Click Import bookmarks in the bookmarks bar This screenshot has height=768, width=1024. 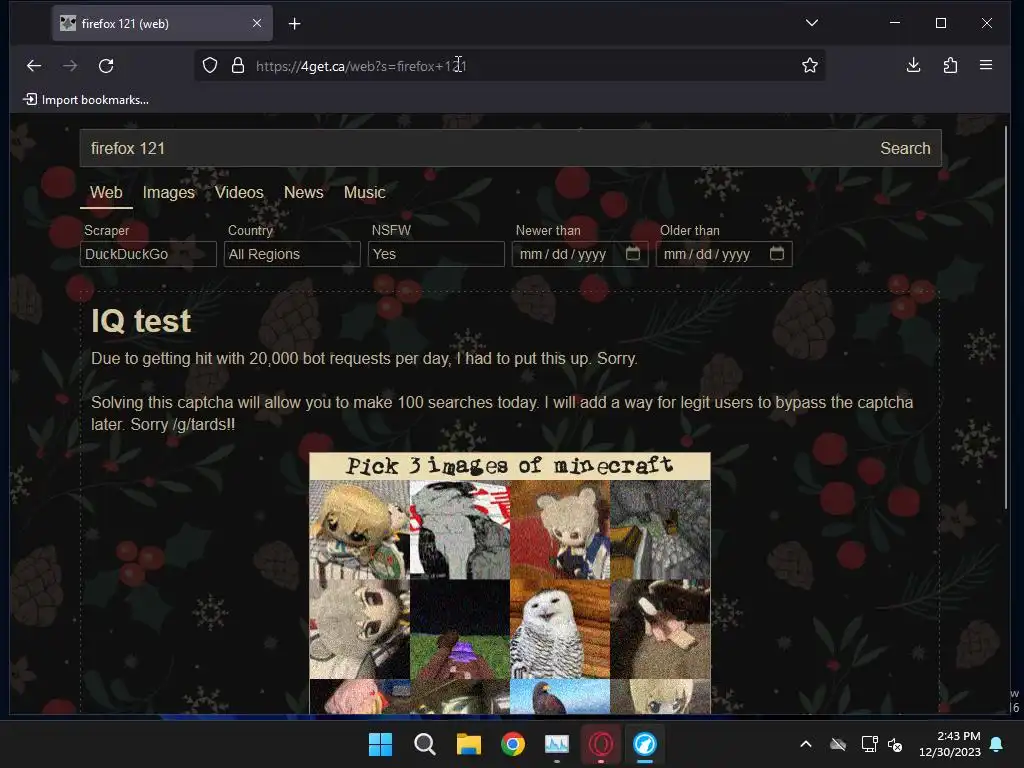86,99
